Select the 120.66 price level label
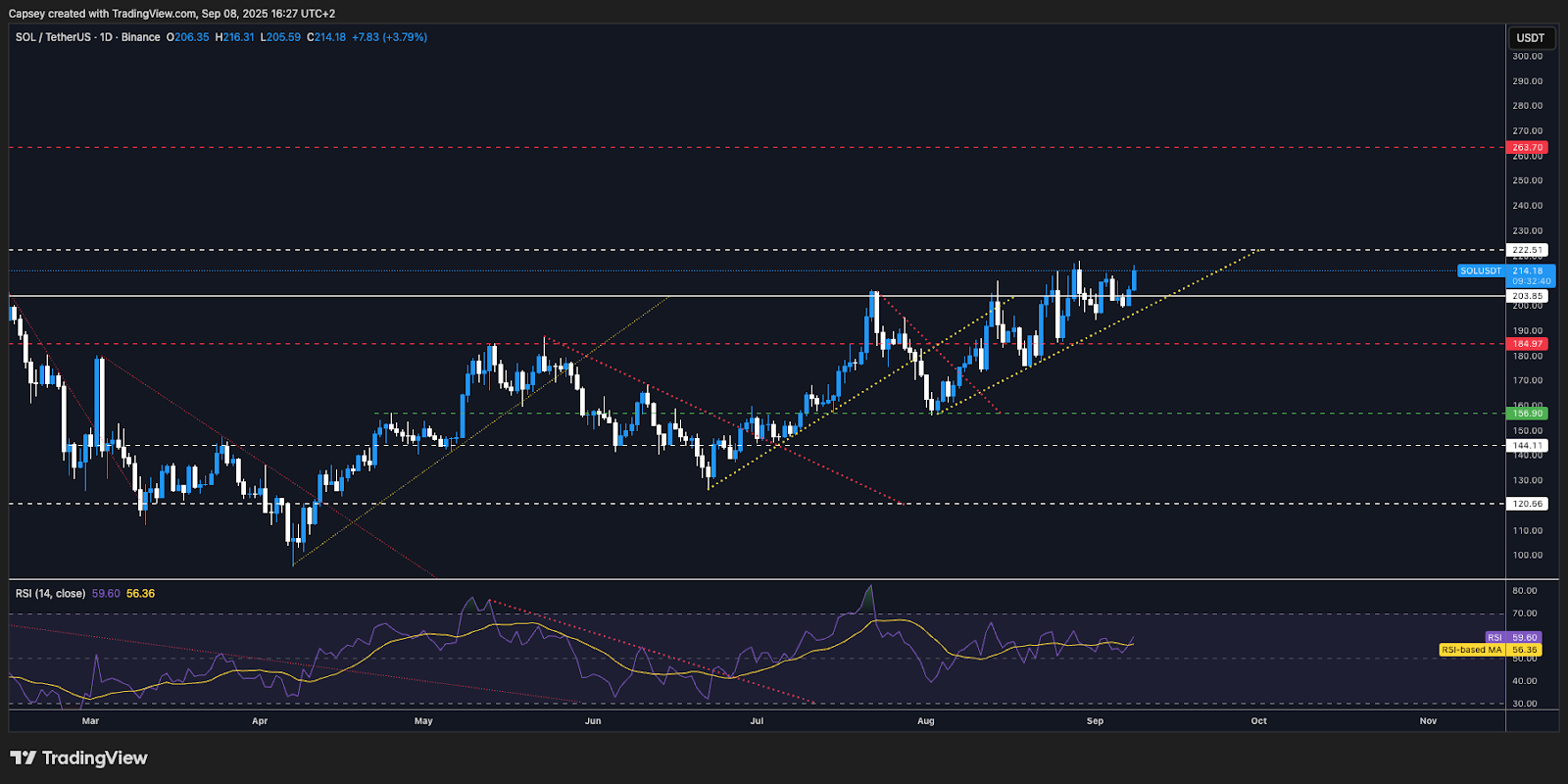Screen dimensions: 1568x784 (1527, 504)
